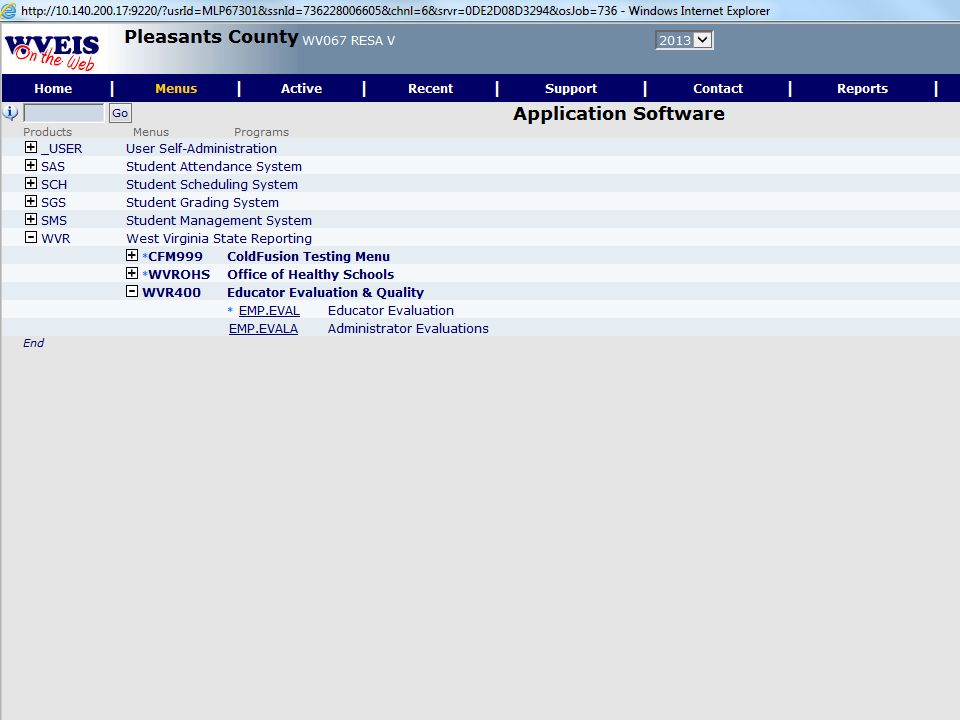The height and width of the screenshot is (720, 960).
Task: Expand the SGS product row
Action: coord(31,201)
